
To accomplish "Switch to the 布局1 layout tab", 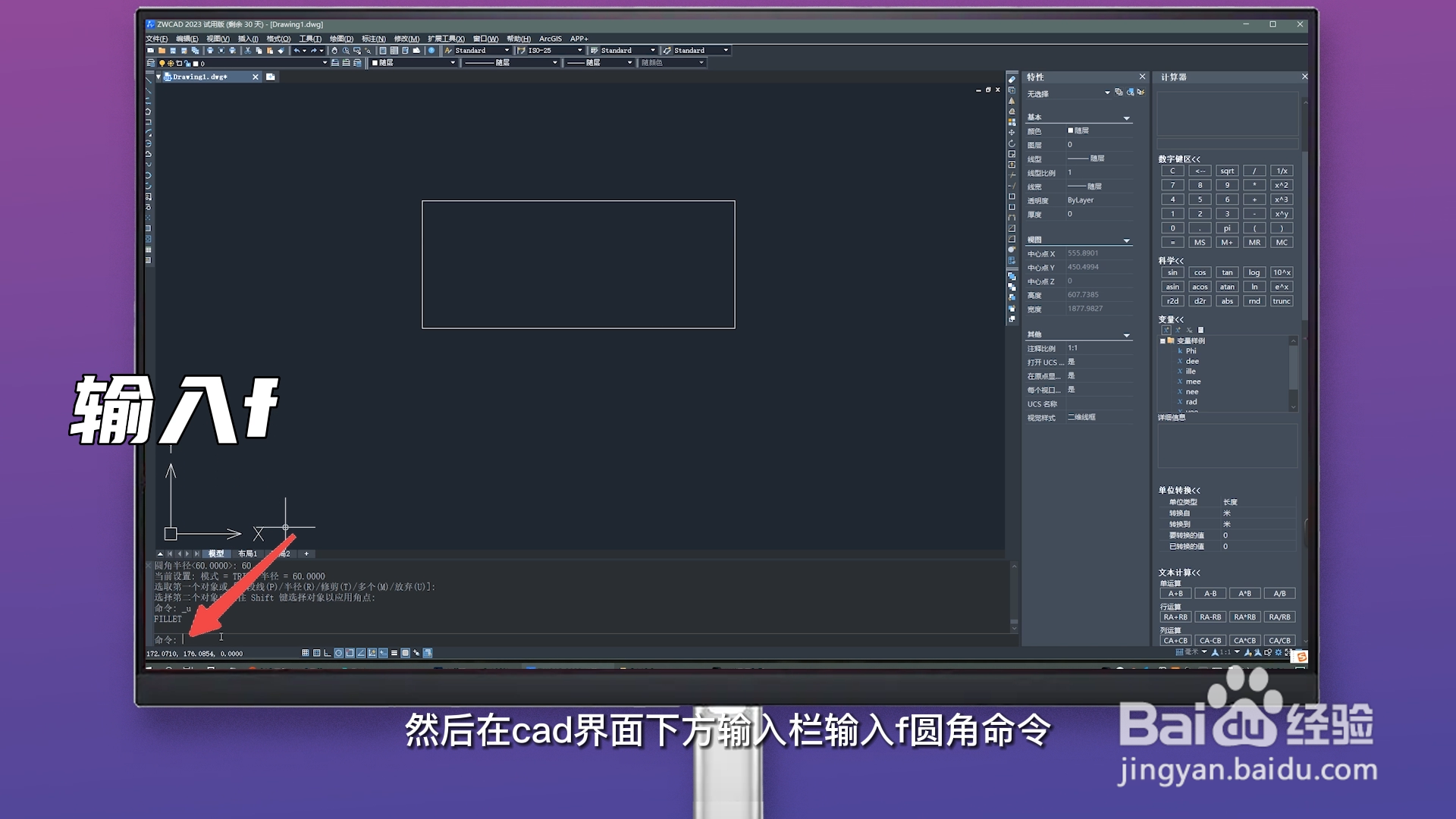I will [x=247, y=554].
